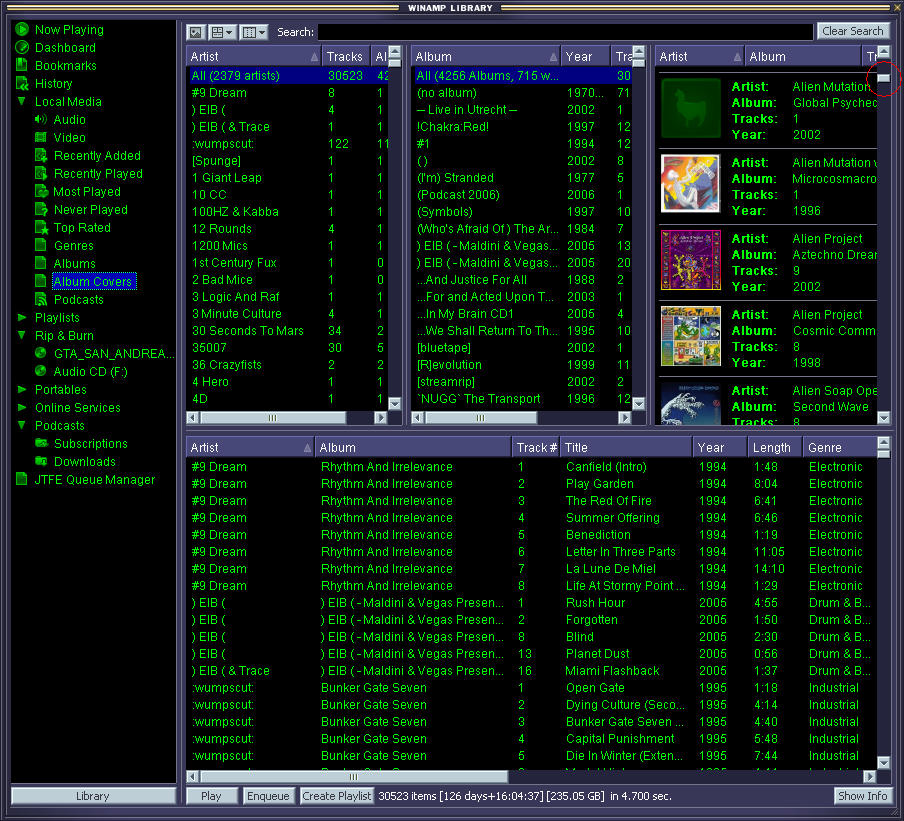Click the Library button
Viewport: 904px width, 821px height.
pyautogui.click(x=93, y=796)
